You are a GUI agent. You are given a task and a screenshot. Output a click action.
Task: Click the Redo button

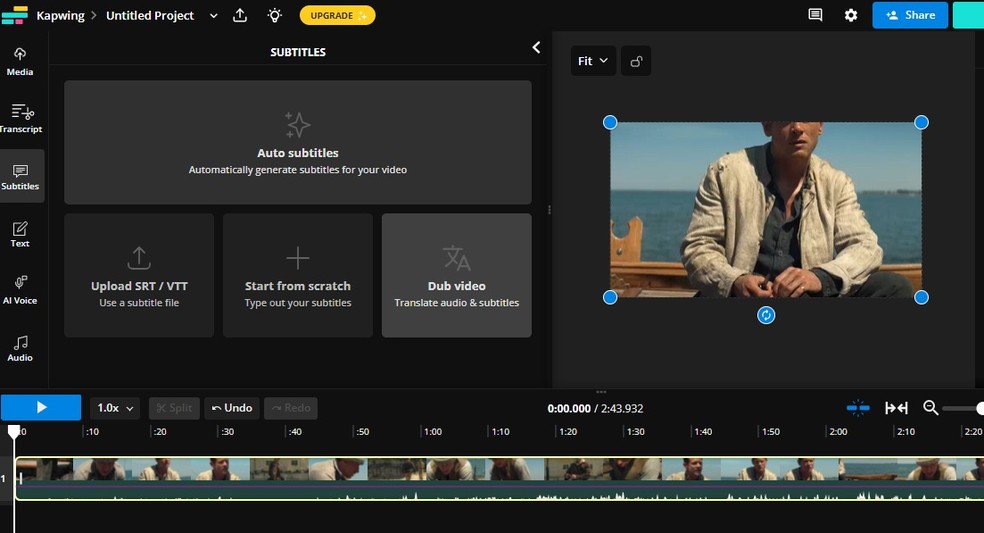point(291,408)
